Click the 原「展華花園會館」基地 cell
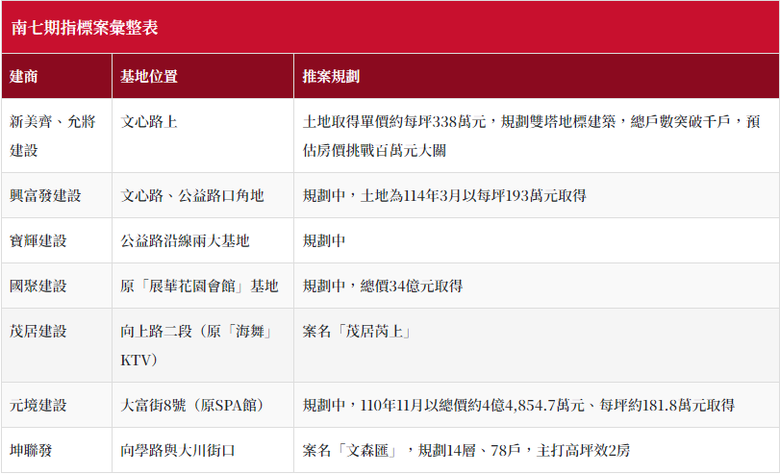The height and width of the screenshot is (474, 780). tap(203, 286)
